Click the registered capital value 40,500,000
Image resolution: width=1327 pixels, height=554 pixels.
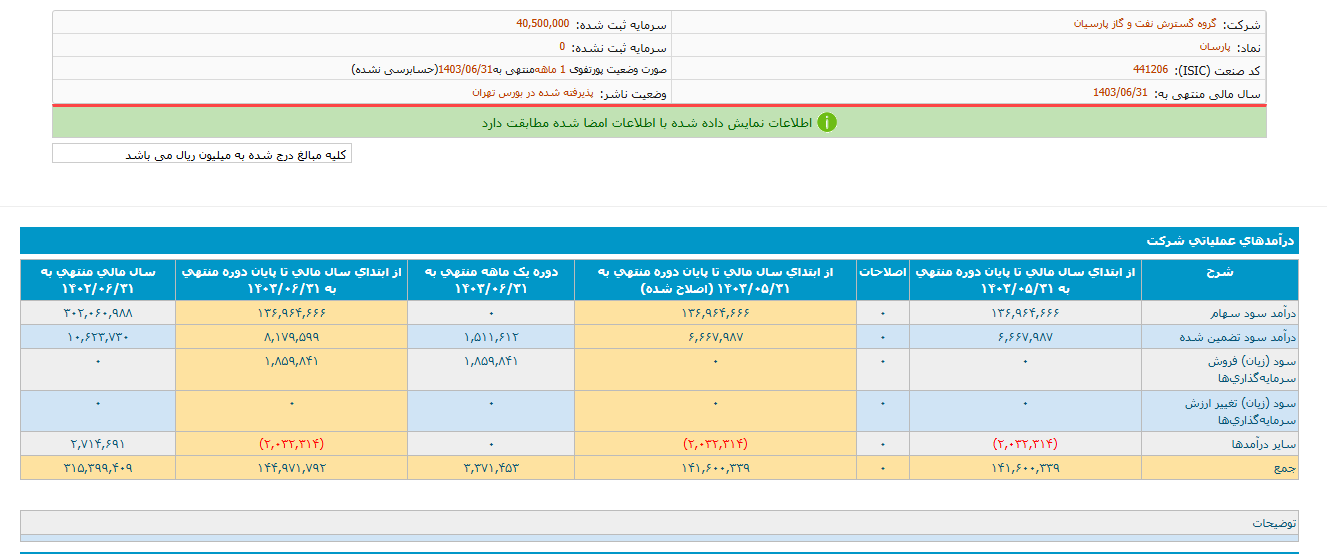[x=543, y=23]
